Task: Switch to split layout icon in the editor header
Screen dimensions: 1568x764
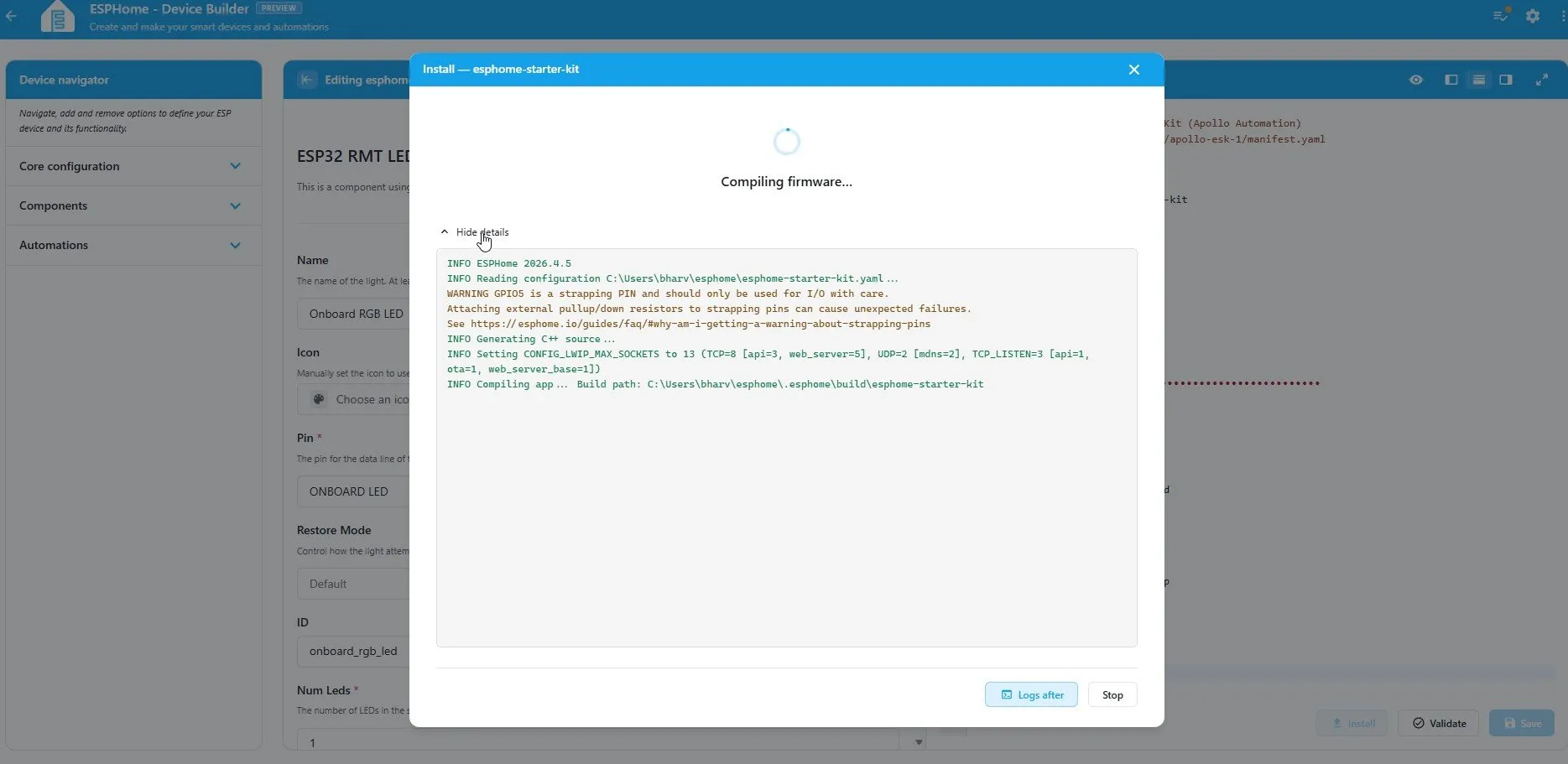Action: (1479, 80)
